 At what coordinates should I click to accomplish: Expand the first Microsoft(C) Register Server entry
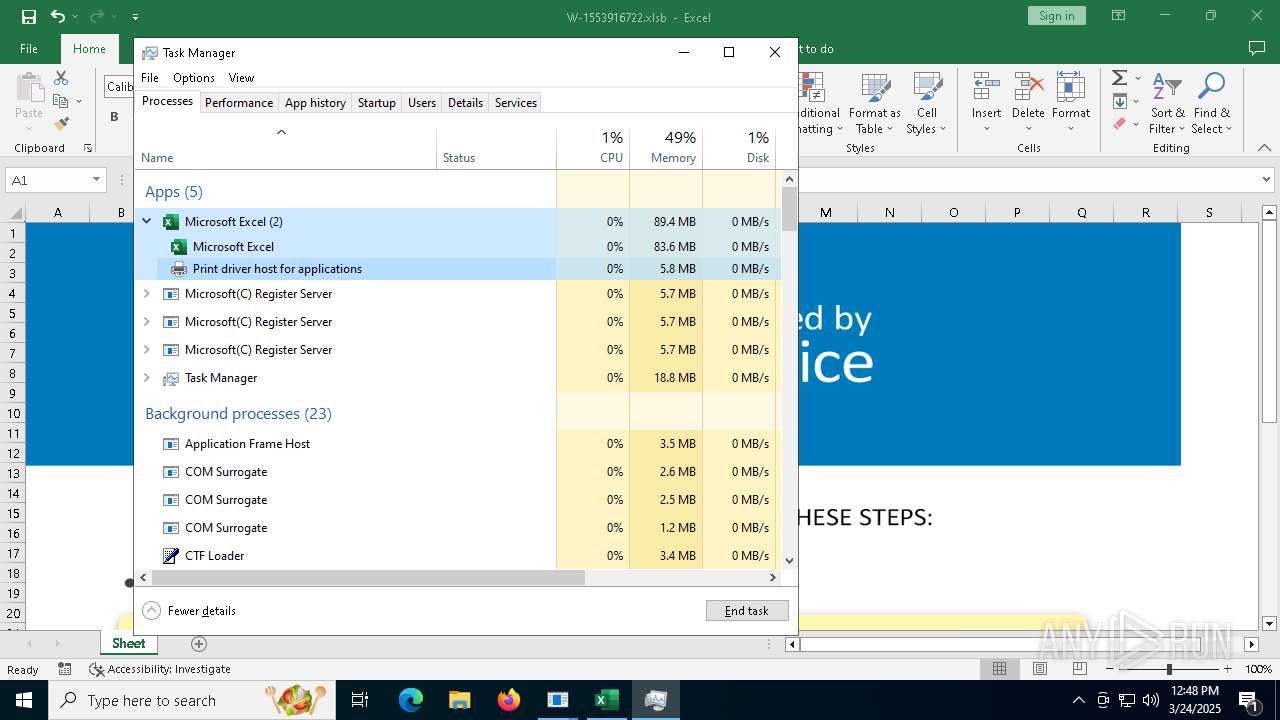[x=147, y=294]
